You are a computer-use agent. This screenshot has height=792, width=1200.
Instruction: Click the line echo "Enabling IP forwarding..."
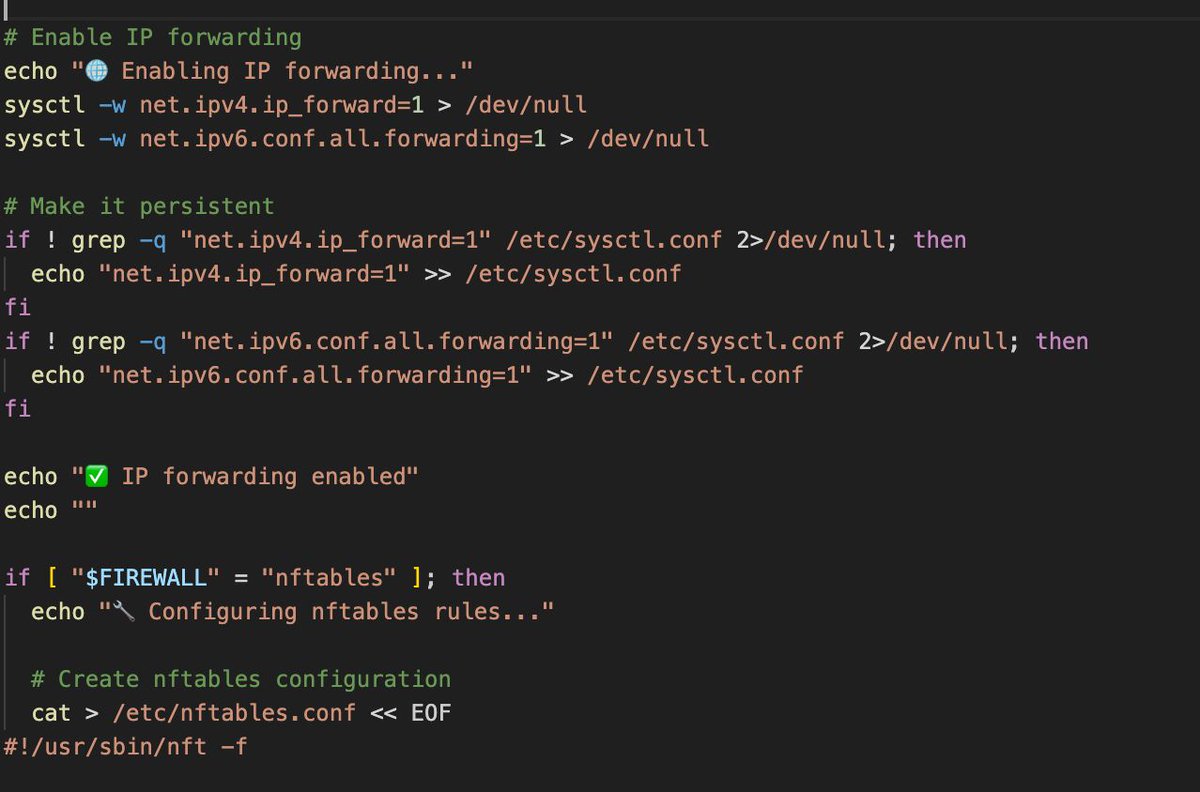pos(238,72)
